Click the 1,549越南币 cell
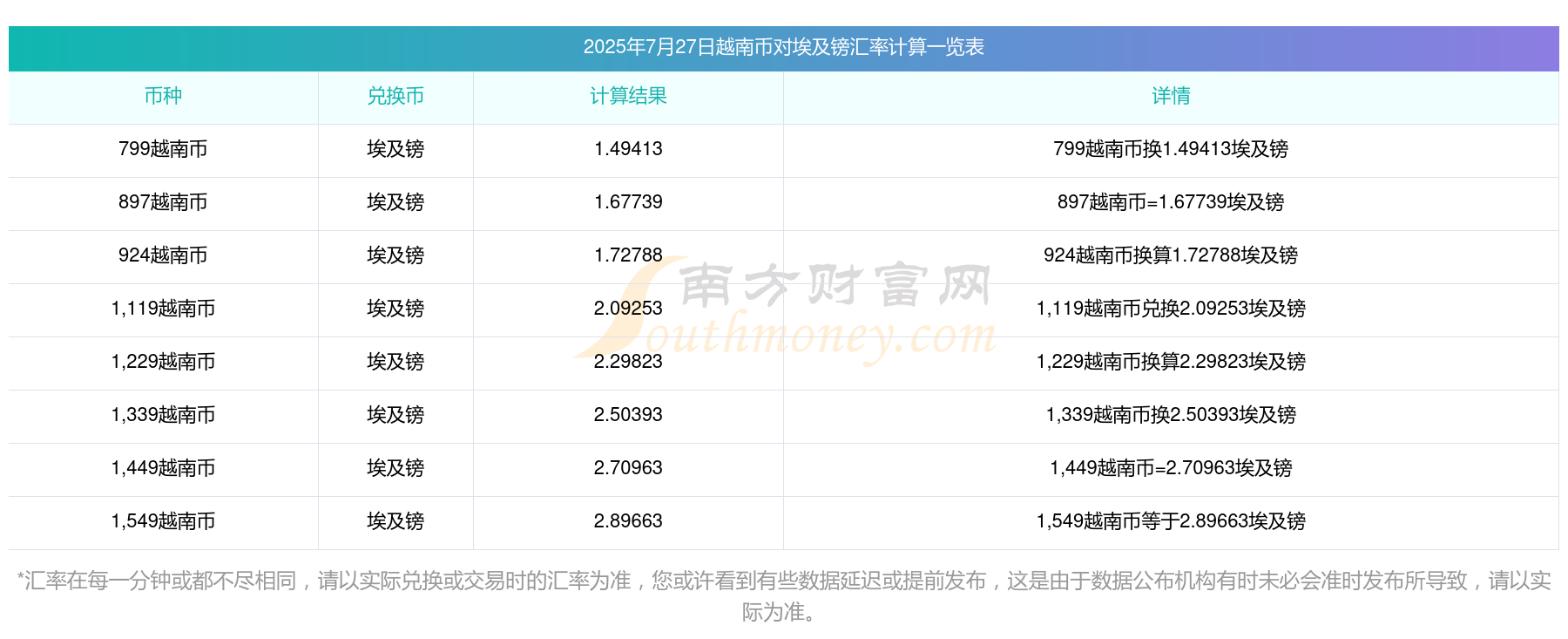1568x639 pixels. pos(163,521)
